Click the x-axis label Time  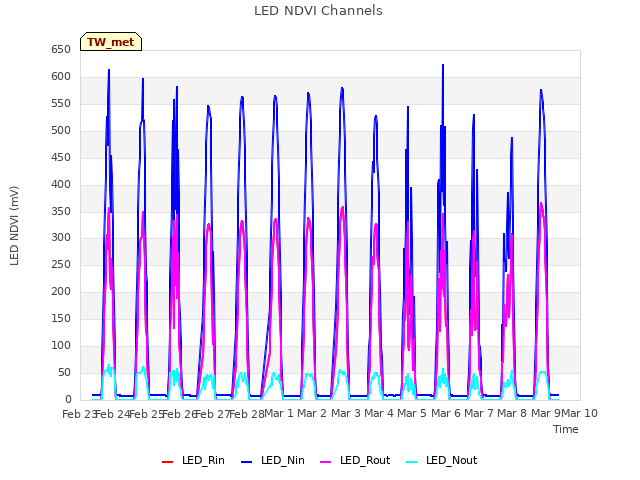pos(565,429)
